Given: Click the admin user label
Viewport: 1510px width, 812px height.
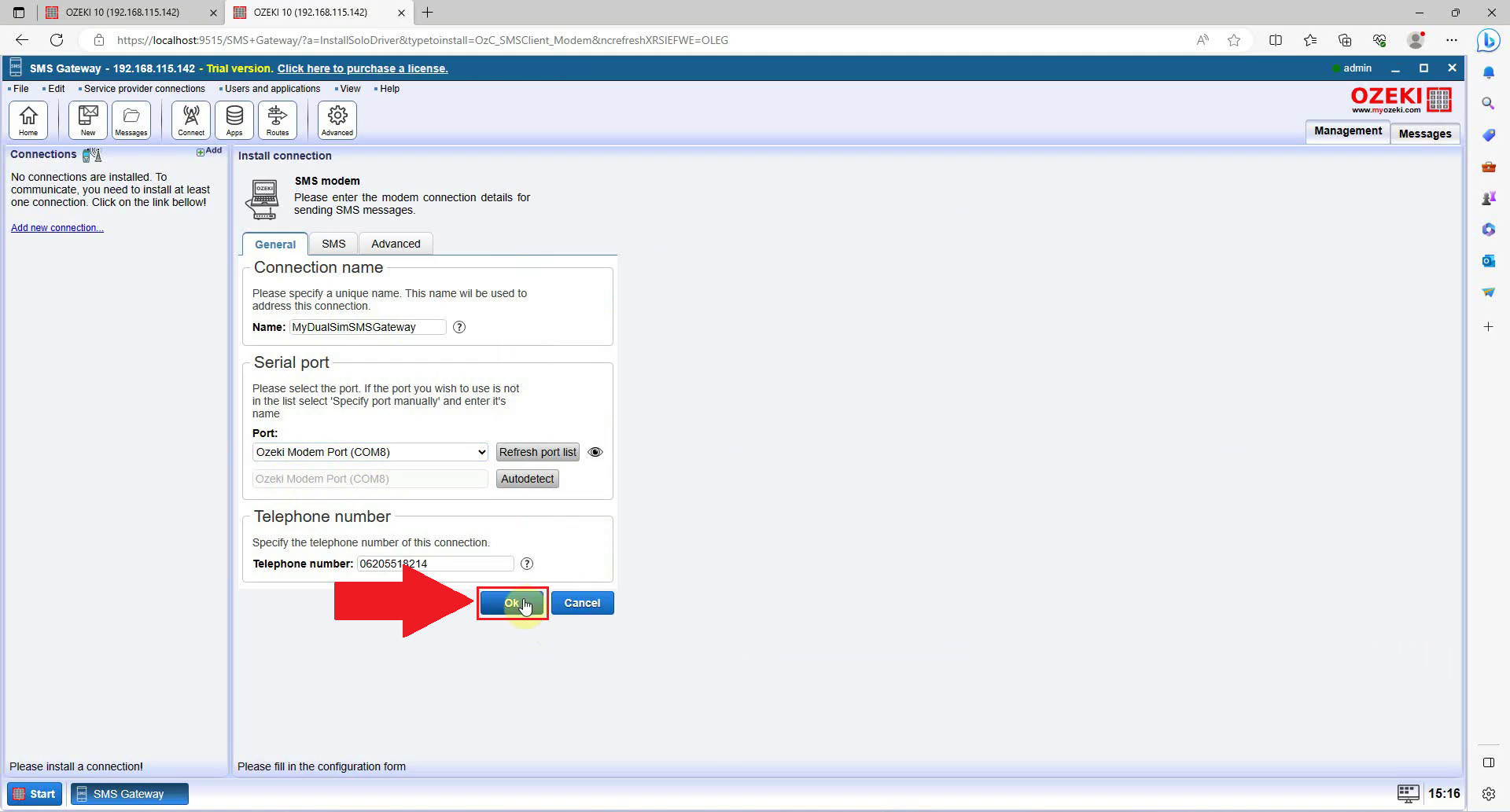Looking at the screenshot, I should pos(1357,68).
